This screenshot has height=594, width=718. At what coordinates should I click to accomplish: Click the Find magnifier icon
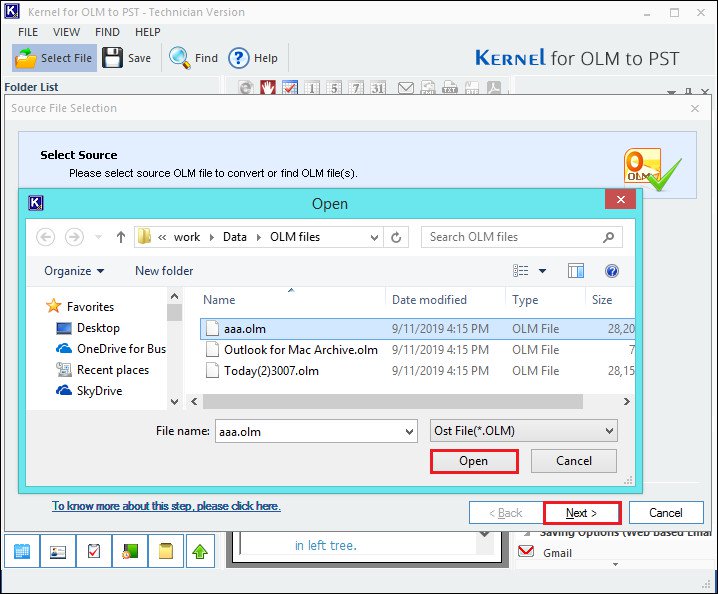[179, 58]
